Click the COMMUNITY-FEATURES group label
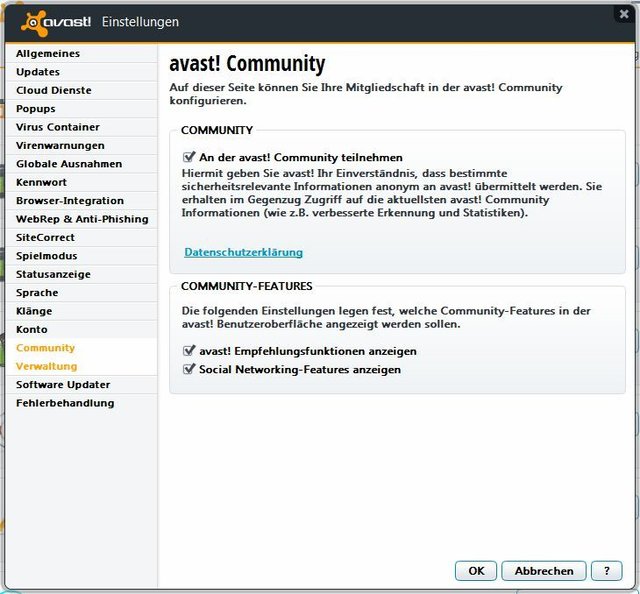 click(x=247, y=286)
